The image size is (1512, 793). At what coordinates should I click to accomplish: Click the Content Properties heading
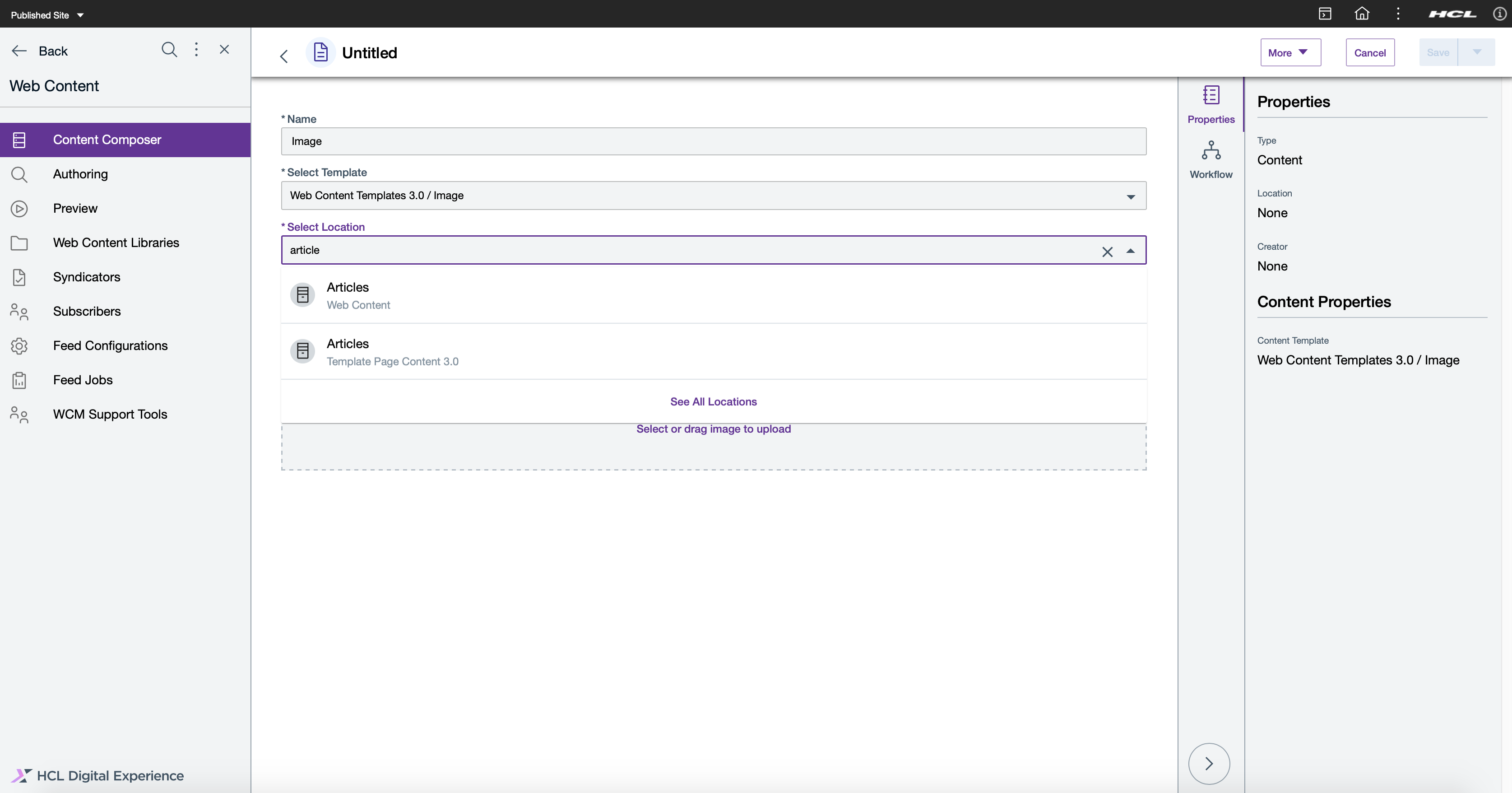point(1324,302)
